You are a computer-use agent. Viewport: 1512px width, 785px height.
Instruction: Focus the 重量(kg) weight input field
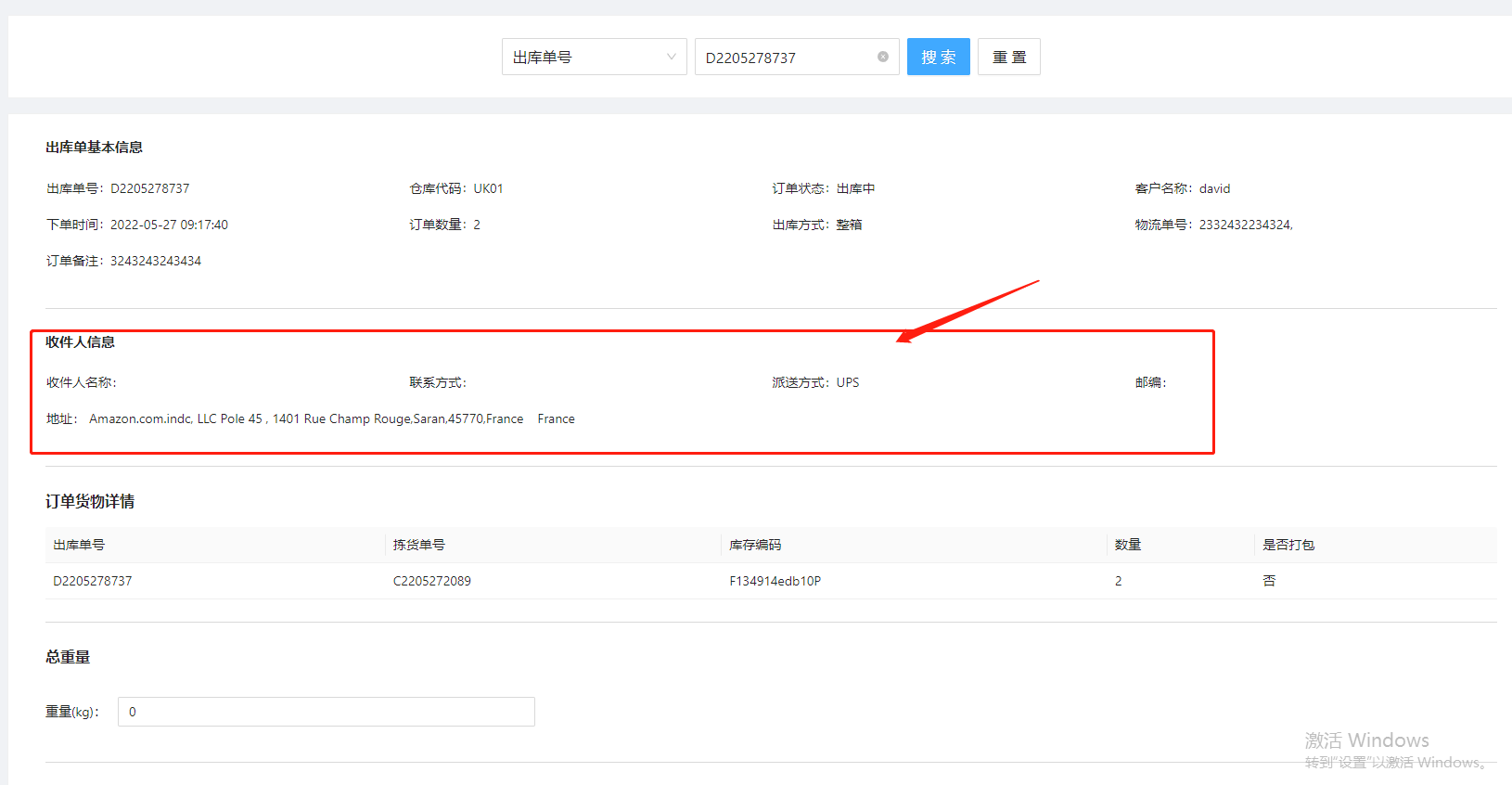(x=326, y=712)
